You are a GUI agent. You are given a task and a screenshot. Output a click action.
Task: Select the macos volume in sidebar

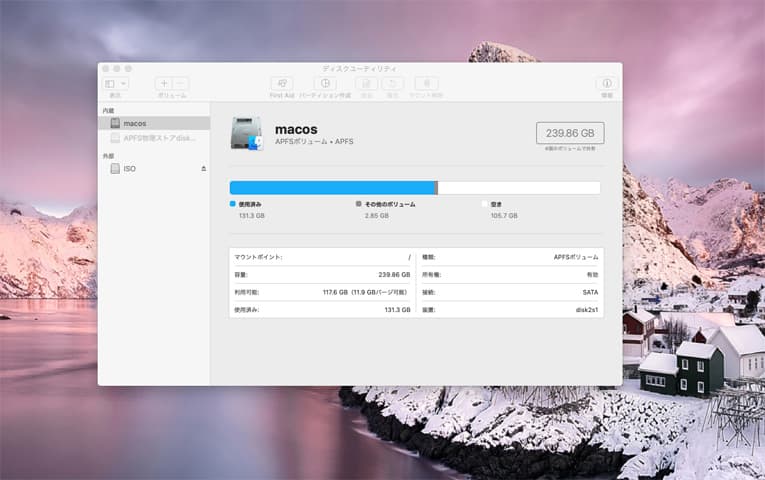coord(134,123)
